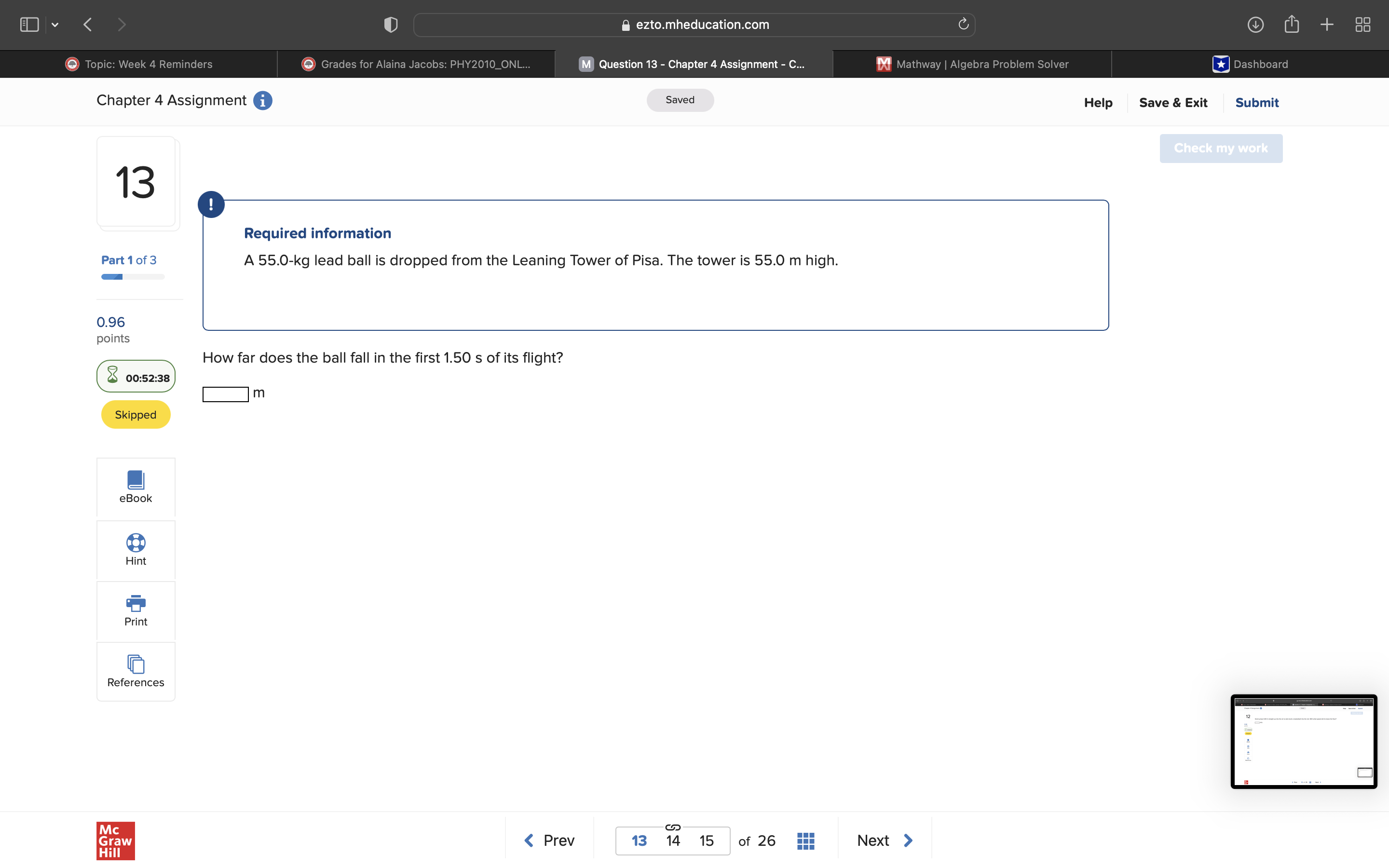This screenshot has height=868, width=1389.
Task: Switch to Mathway Algebra Problem Solver tab
Action: click(972, 64)
